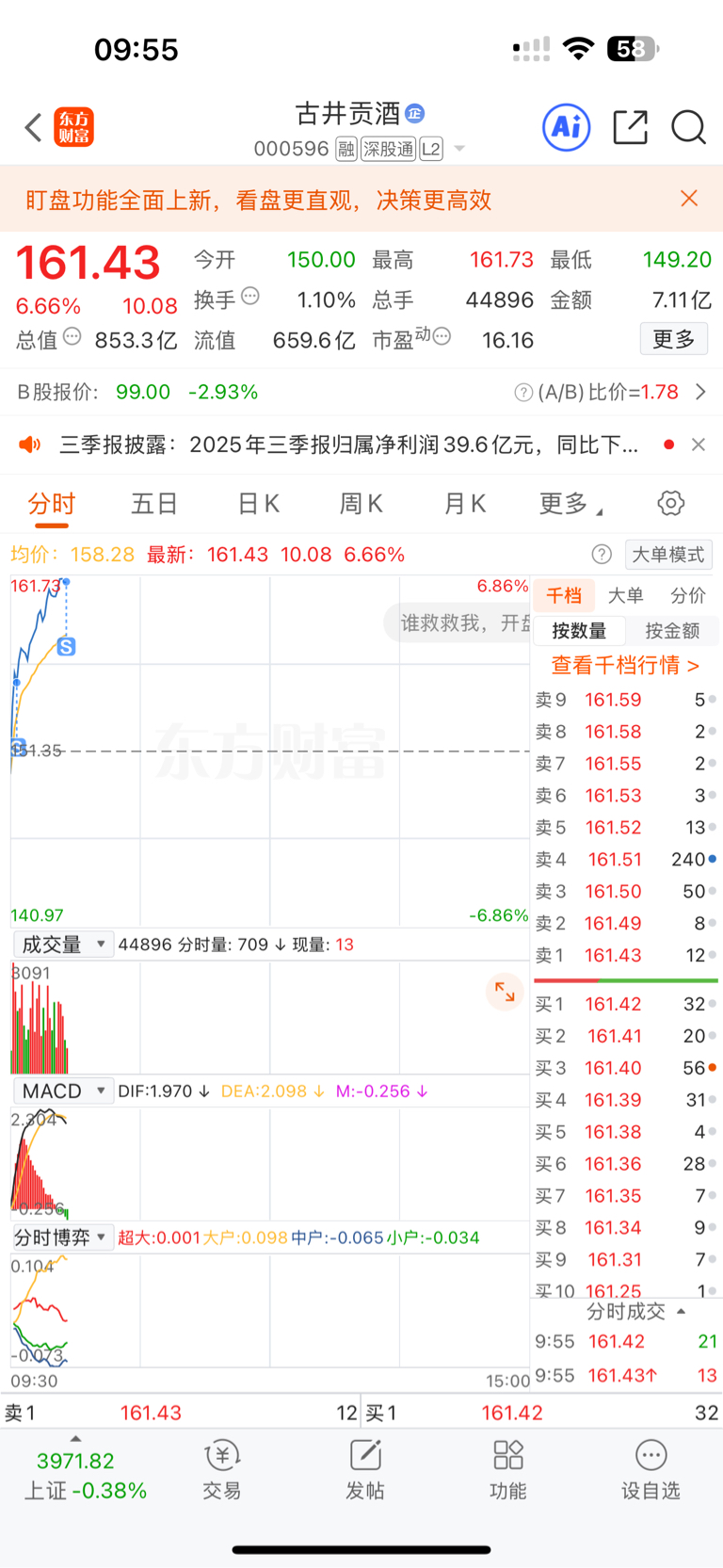Tap 卖9 161.59 order row

coord(626,700)
